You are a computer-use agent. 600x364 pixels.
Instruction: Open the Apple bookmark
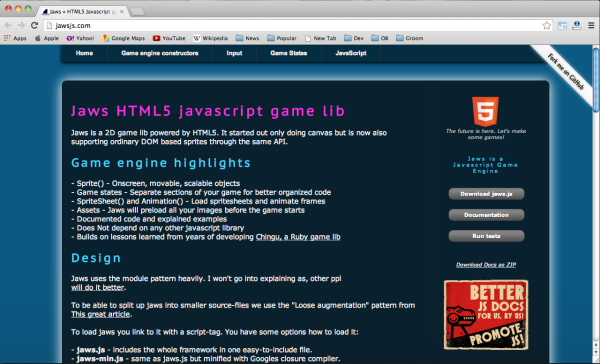[x=47, y=38]
